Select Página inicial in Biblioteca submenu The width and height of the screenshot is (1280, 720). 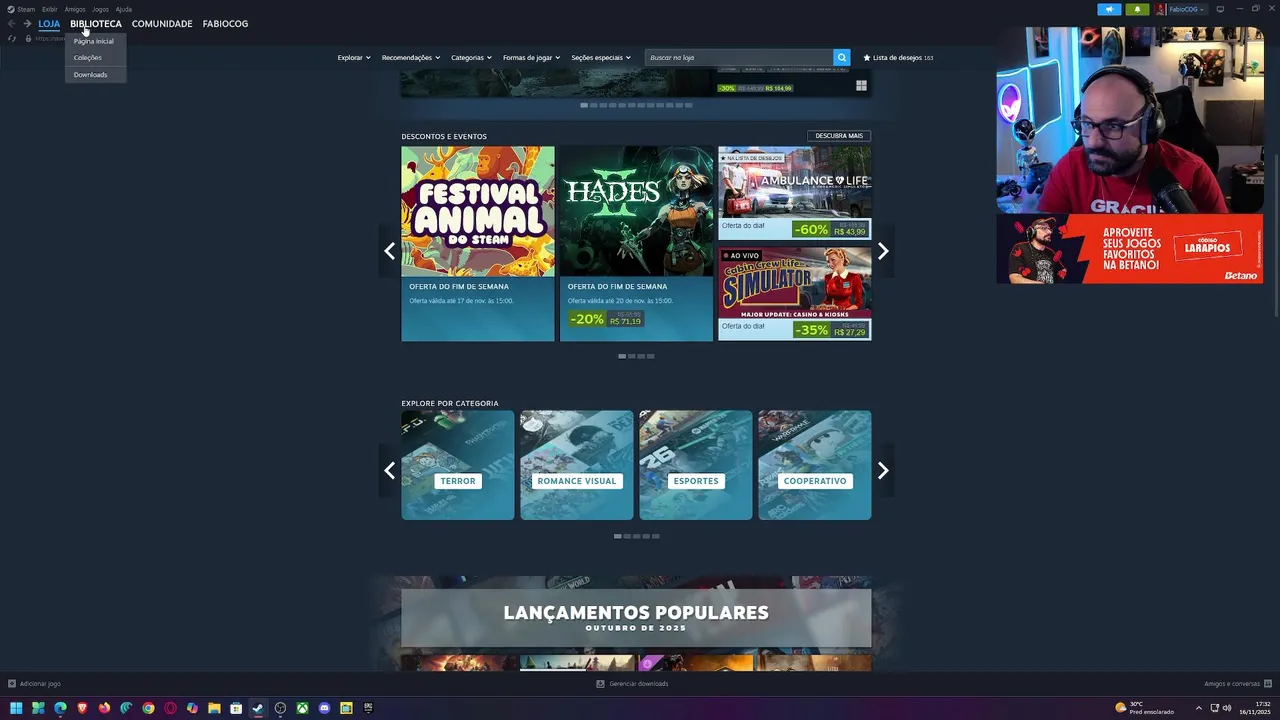coord(94,41)
